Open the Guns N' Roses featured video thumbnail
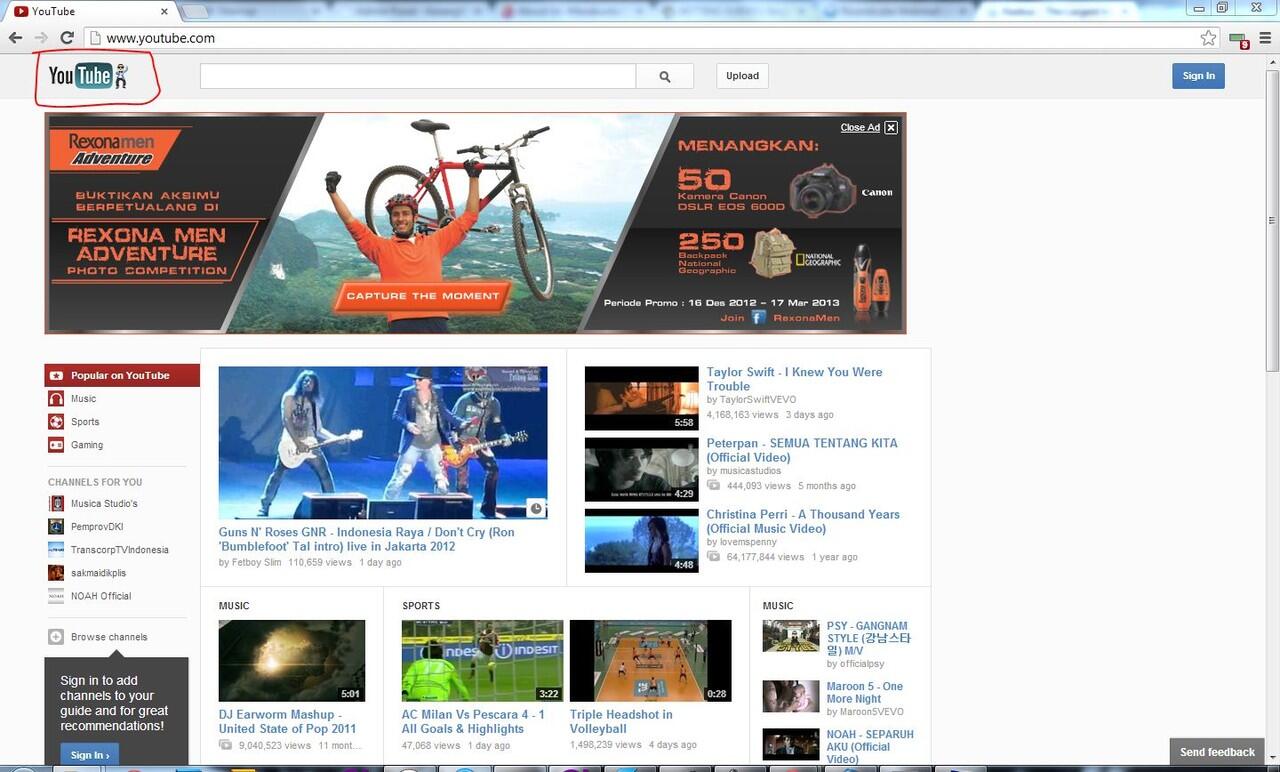Image resolution: width=1280 pixels, height=772 pixels. 383,443
